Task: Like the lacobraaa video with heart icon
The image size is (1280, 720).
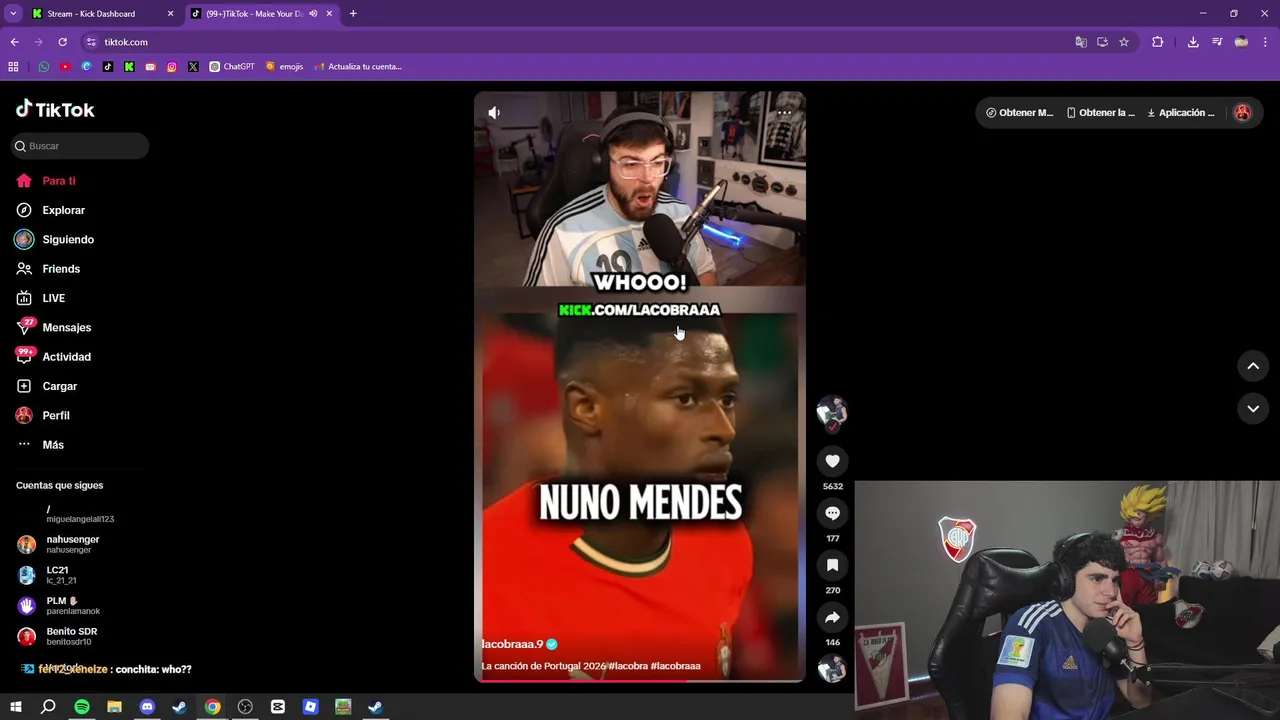Action: point(832,461)
